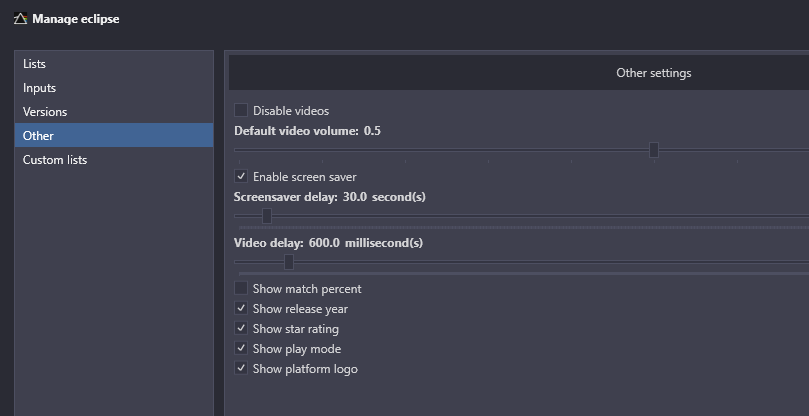Toggle the Show star rating checkbox

coord(241,329)
